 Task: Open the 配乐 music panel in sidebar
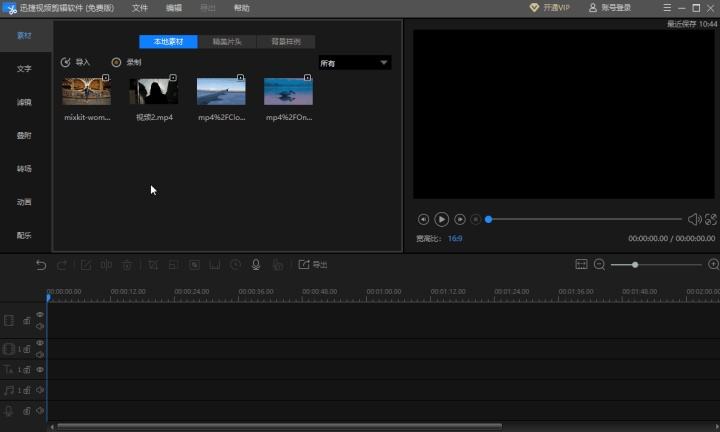(24, 236)
